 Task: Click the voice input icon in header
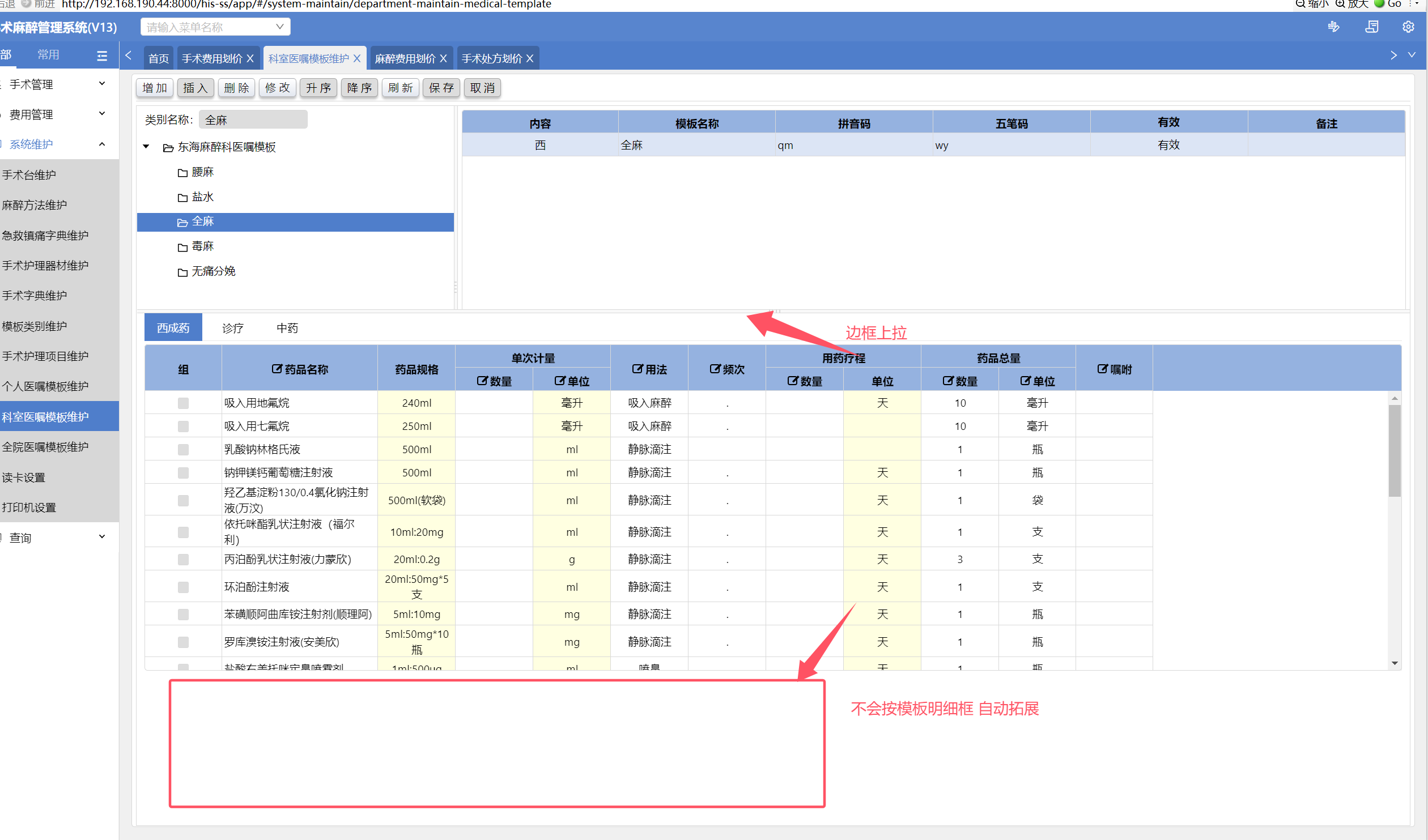(x=1334, y=27)
